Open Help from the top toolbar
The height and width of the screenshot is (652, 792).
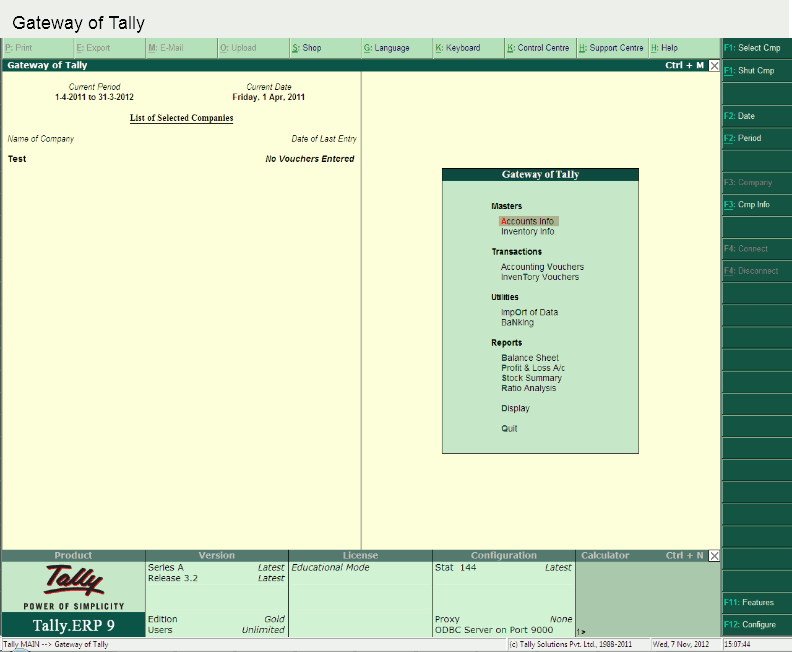(684, 48)
